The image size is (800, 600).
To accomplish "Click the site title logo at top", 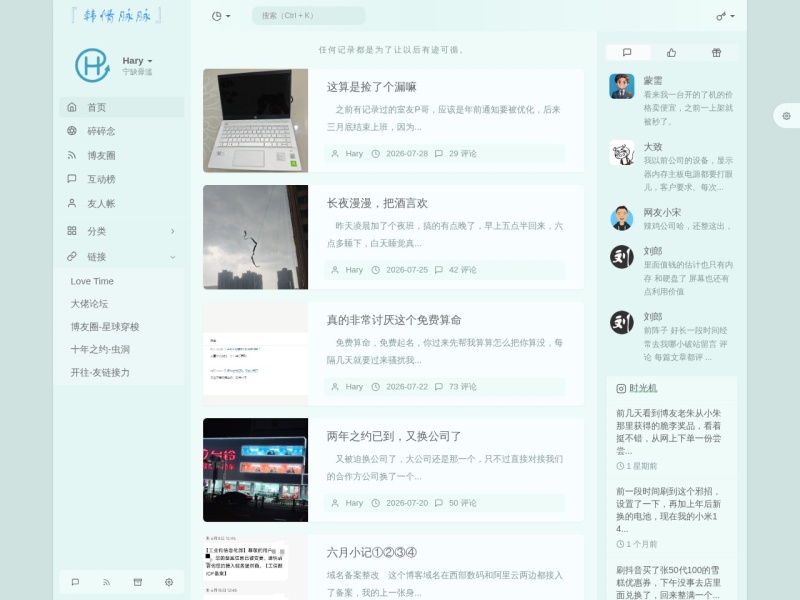I will pos(116,15).
